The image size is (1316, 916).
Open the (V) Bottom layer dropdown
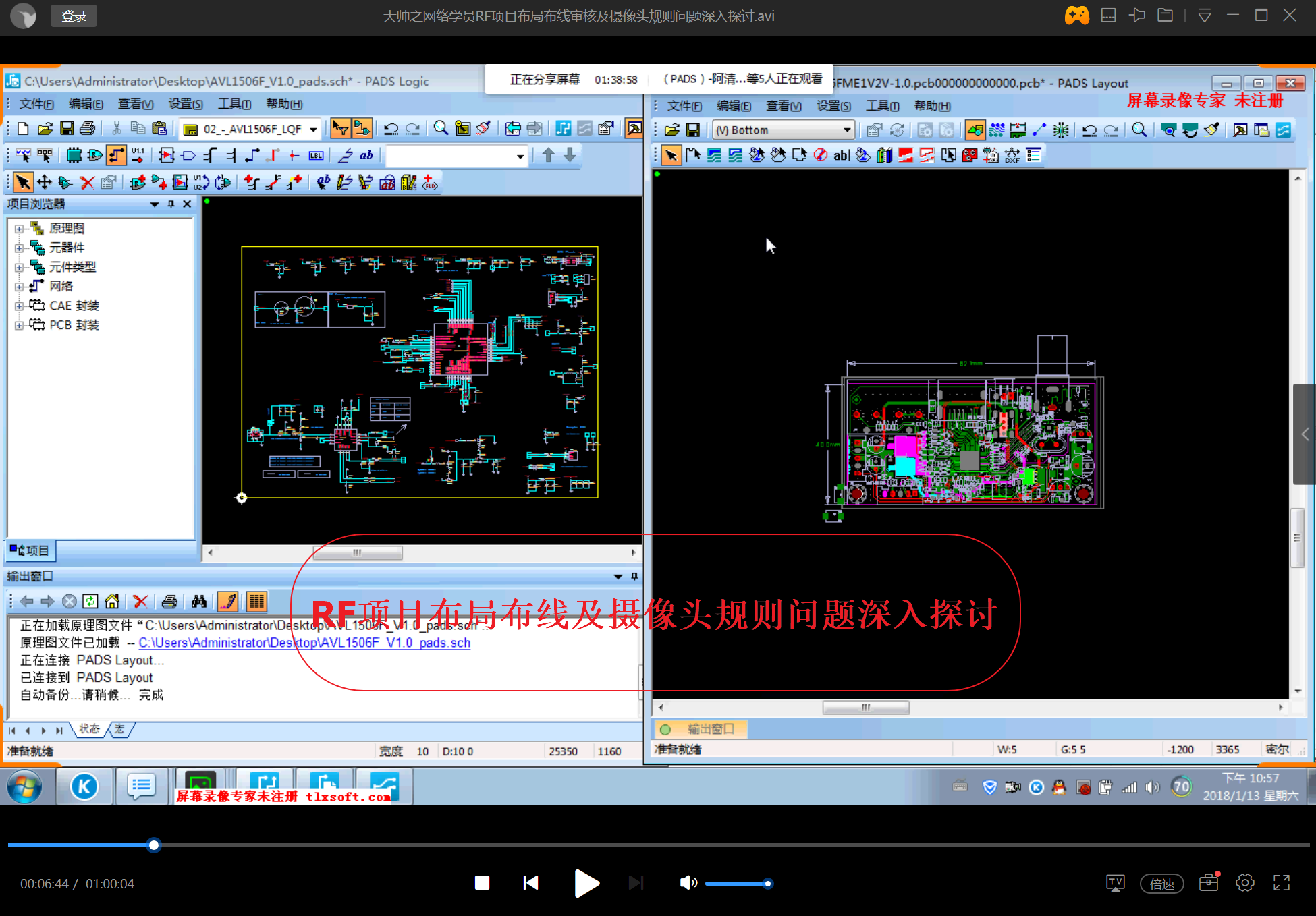click(x=846, y=130)
